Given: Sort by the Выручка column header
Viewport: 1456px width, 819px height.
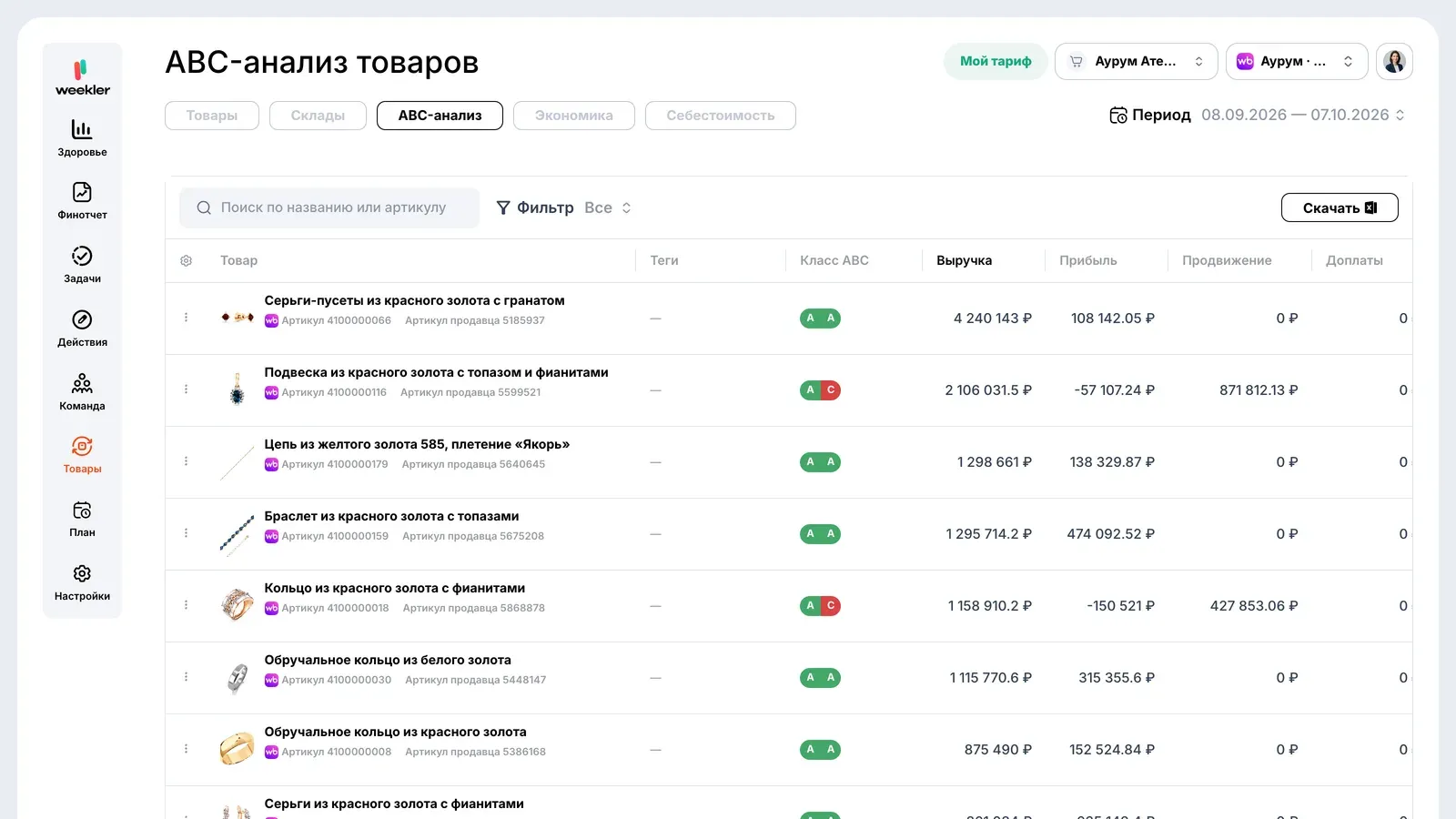Looking at the screenshot, I should 964,260.
